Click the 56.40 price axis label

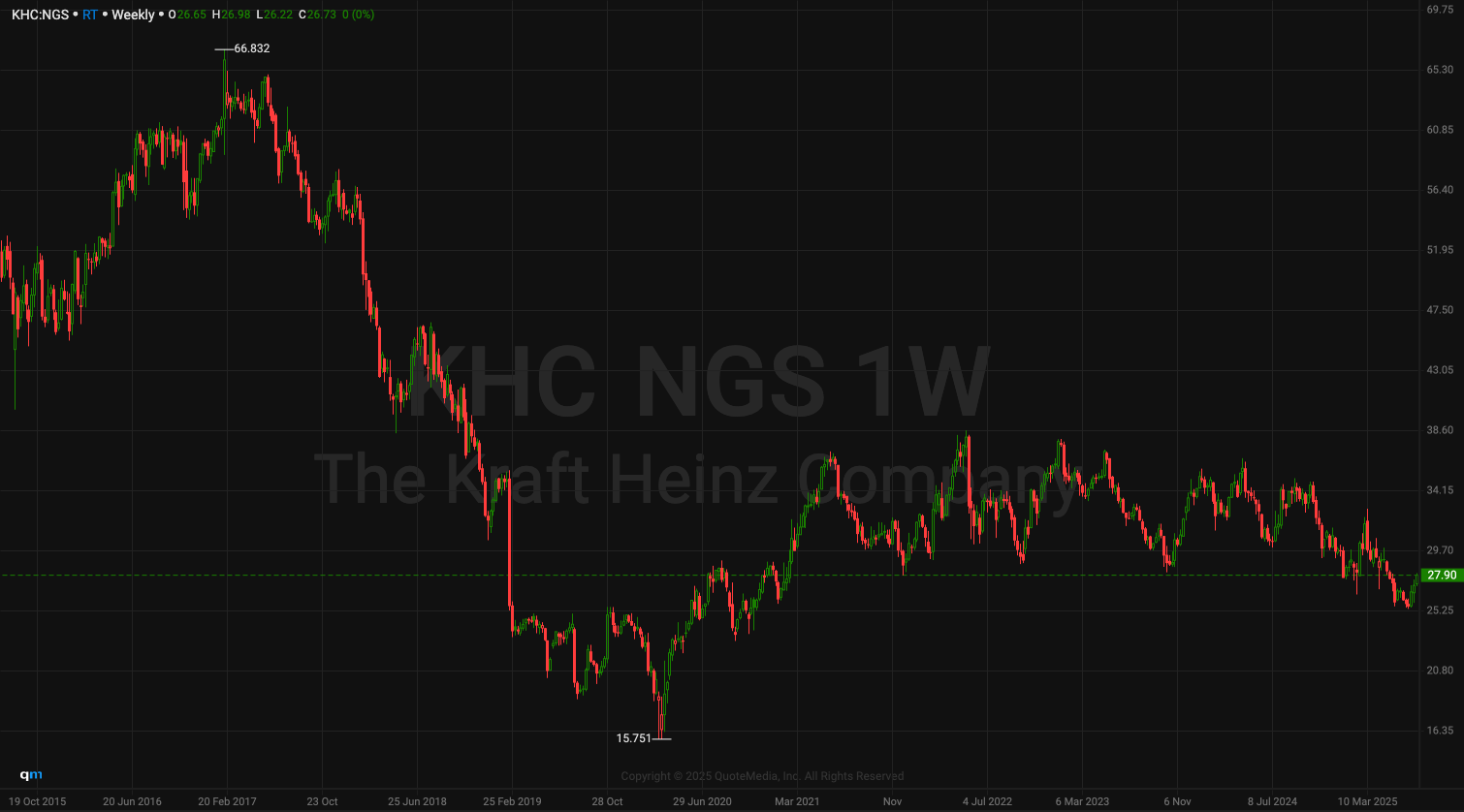click(x=1440, y=190)
